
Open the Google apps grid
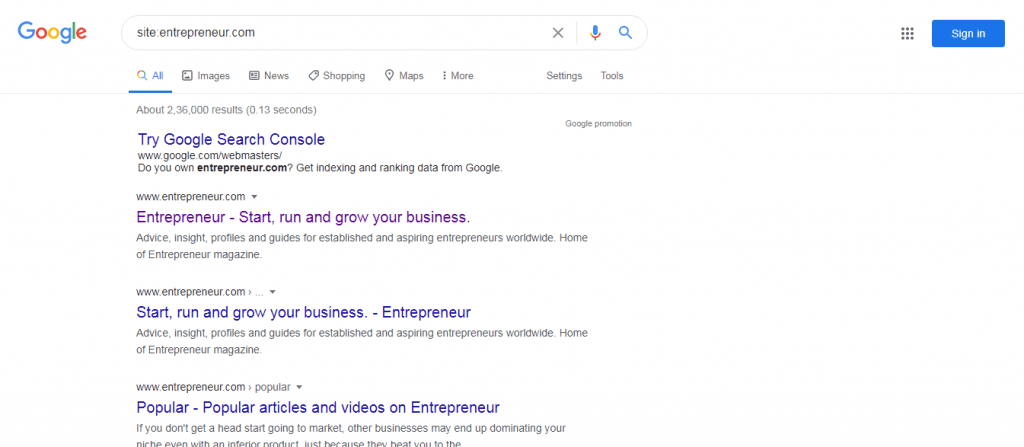(907, 33)
